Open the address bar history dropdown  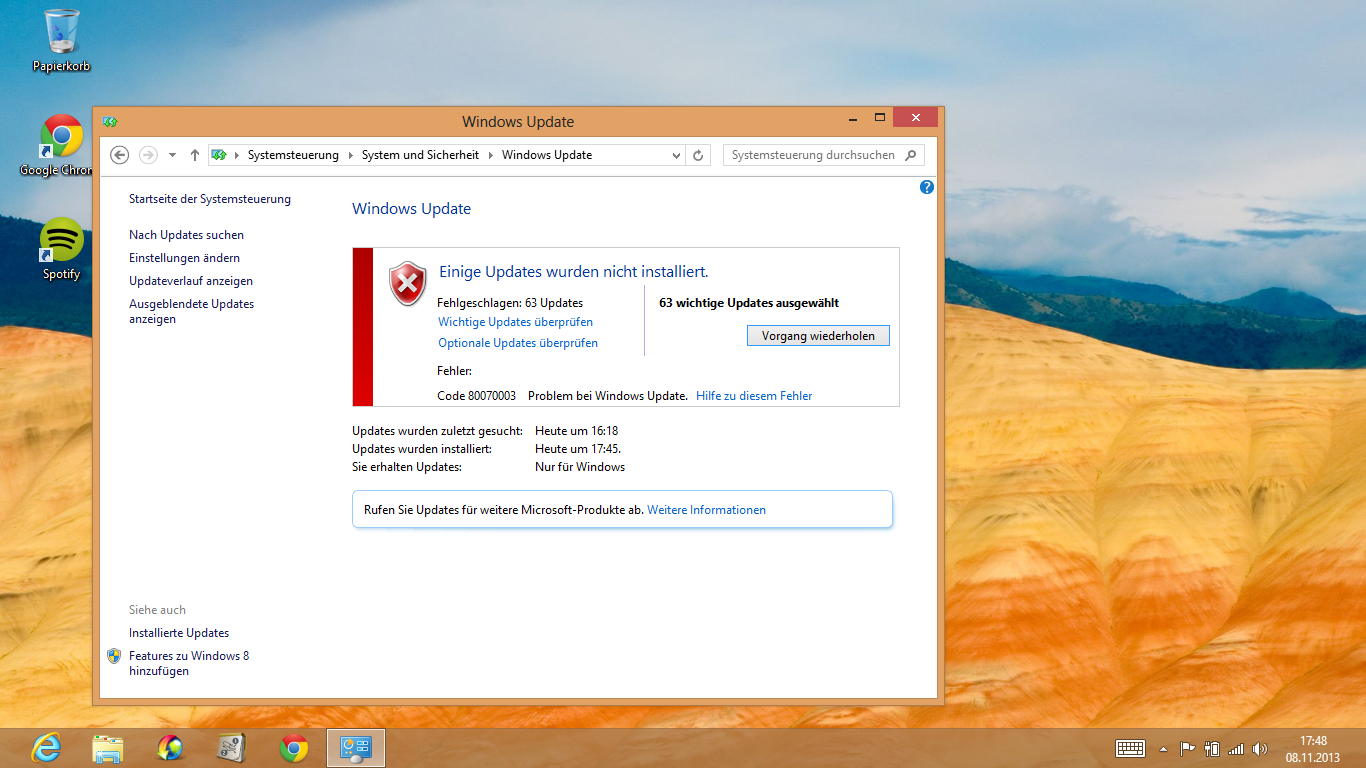coord(676,155)
